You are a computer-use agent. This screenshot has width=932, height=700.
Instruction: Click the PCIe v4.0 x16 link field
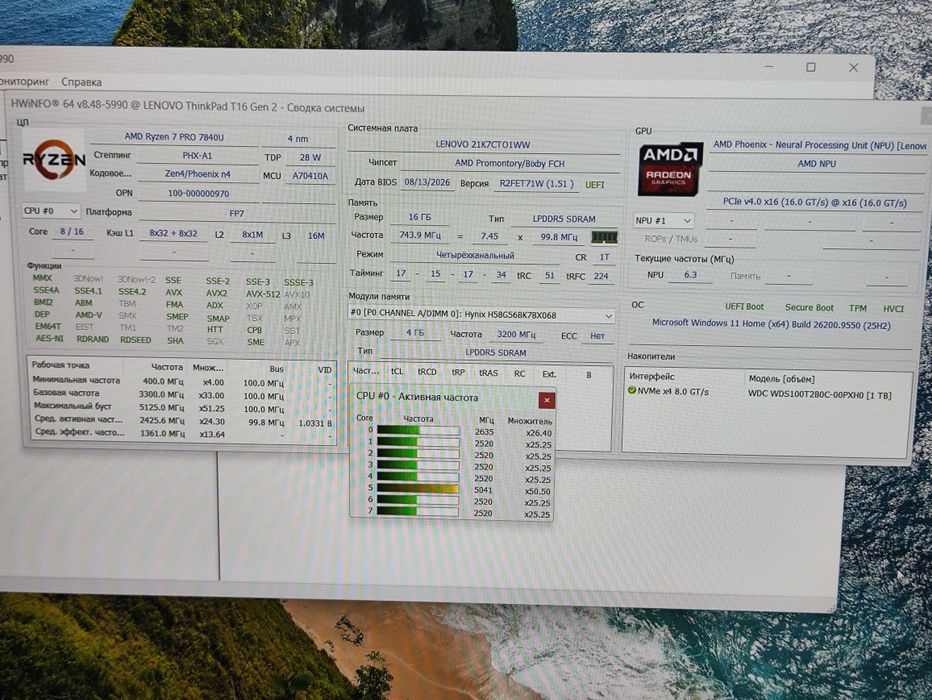click(x=815, y=202)
